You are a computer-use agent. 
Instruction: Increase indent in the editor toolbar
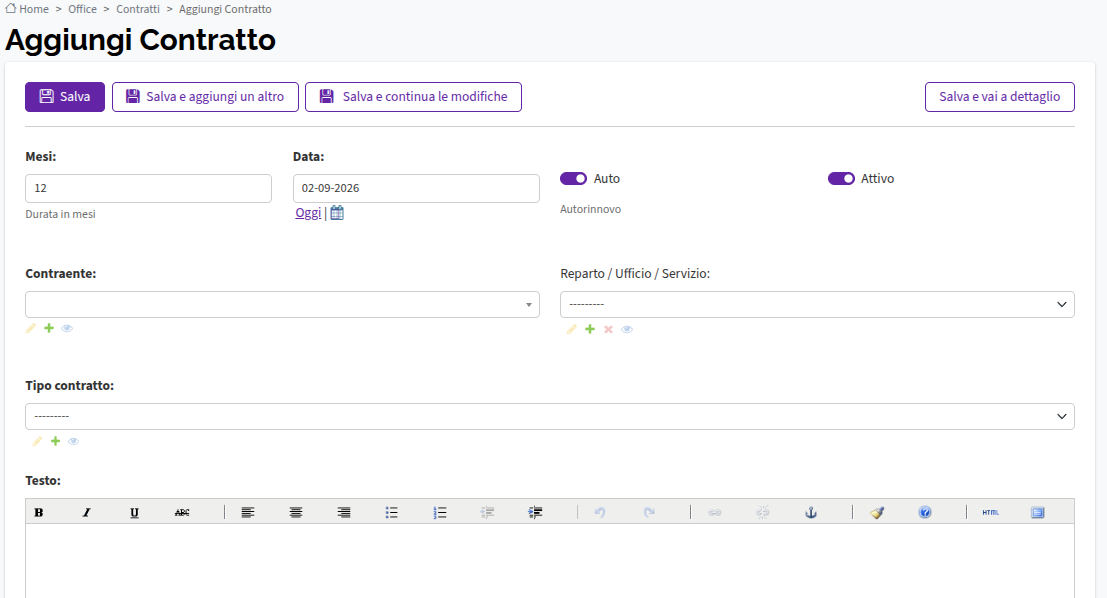pos(536,513)
